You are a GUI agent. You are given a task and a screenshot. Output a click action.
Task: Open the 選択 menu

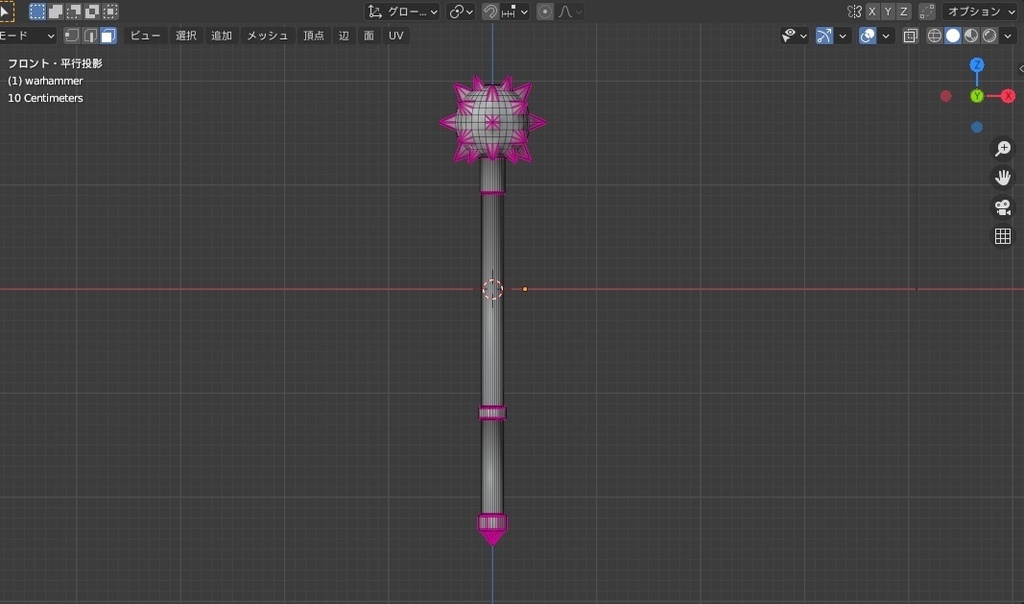[x=186, y=35]
